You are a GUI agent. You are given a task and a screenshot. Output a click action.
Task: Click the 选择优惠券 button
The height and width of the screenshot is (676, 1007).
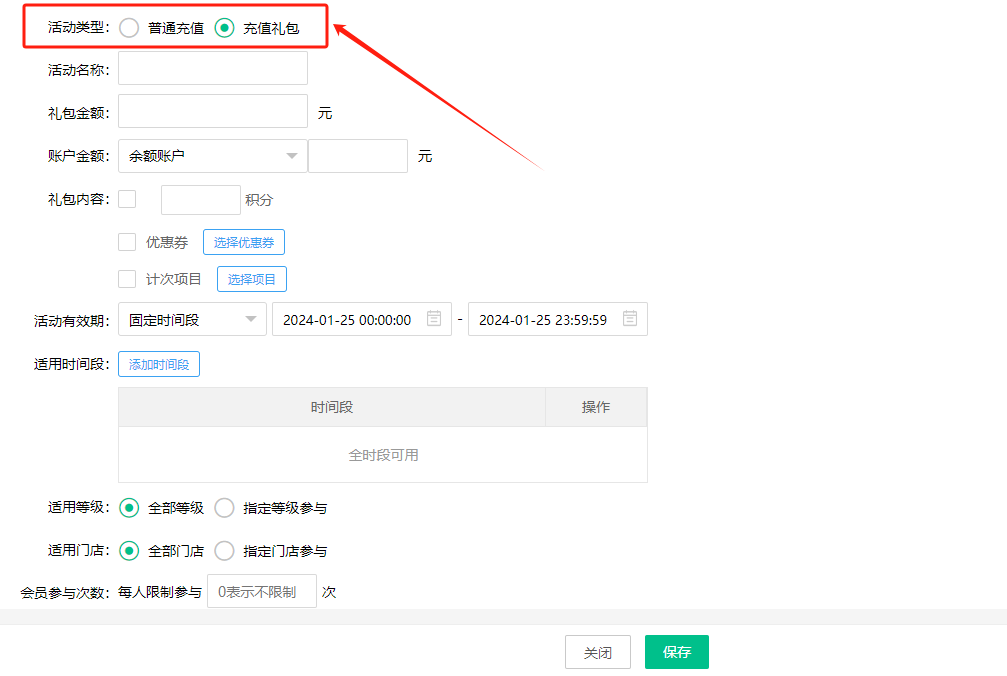pos(244,242)
